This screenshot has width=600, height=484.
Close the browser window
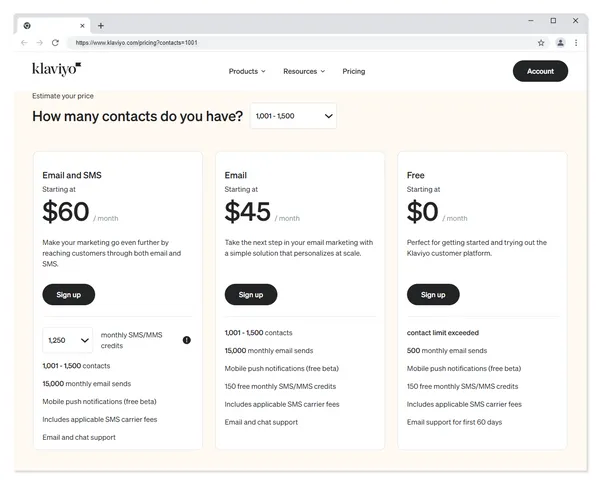click(575, 21)
